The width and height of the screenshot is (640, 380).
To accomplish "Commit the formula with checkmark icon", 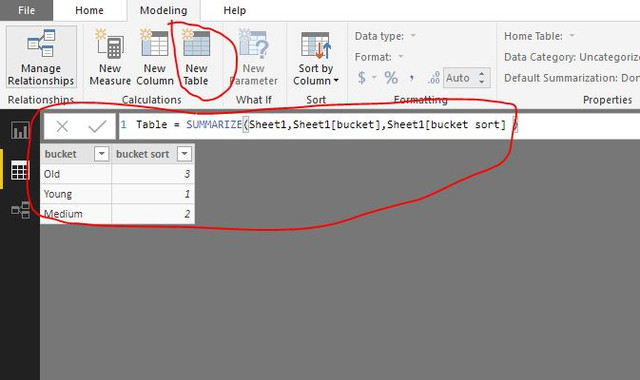I will coord(97,126).
